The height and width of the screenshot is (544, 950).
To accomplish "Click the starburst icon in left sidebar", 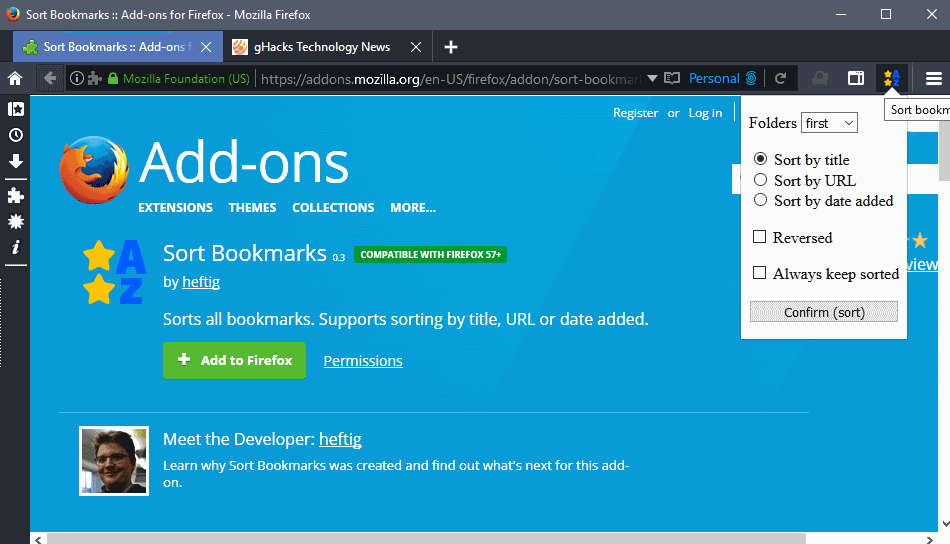I will point(16,222).
